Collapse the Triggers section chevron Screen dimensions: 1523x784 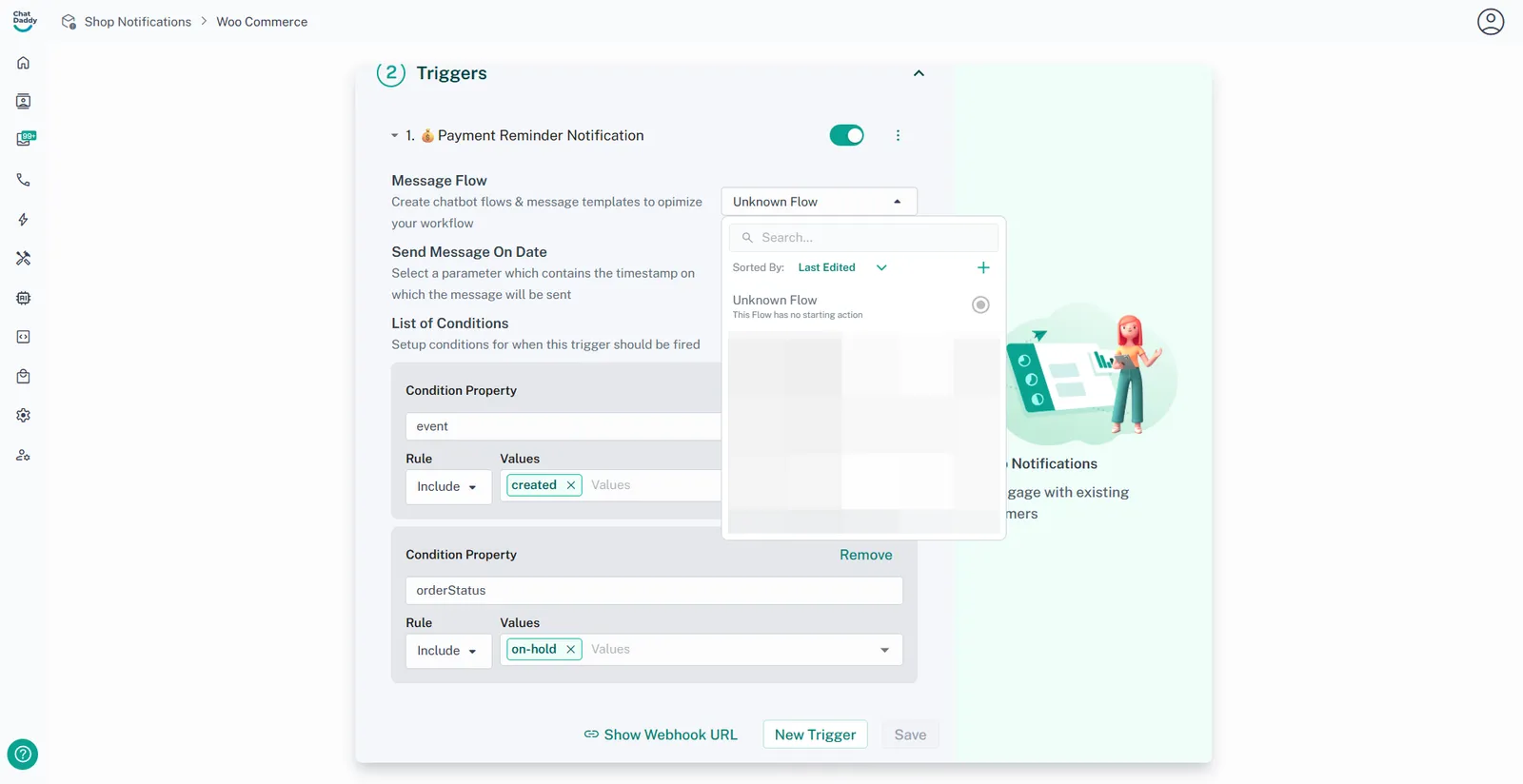pos(919,73)
